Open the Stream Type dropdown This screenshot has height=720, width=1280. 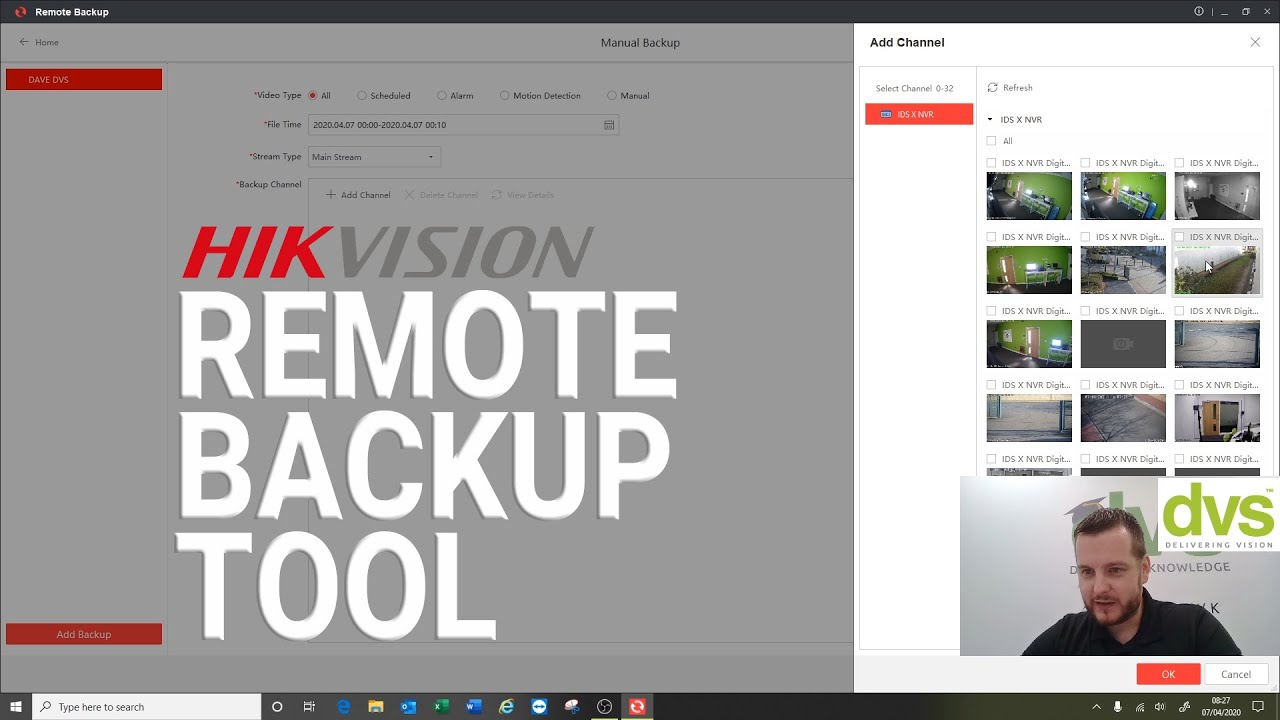click(x=374, y=157)
